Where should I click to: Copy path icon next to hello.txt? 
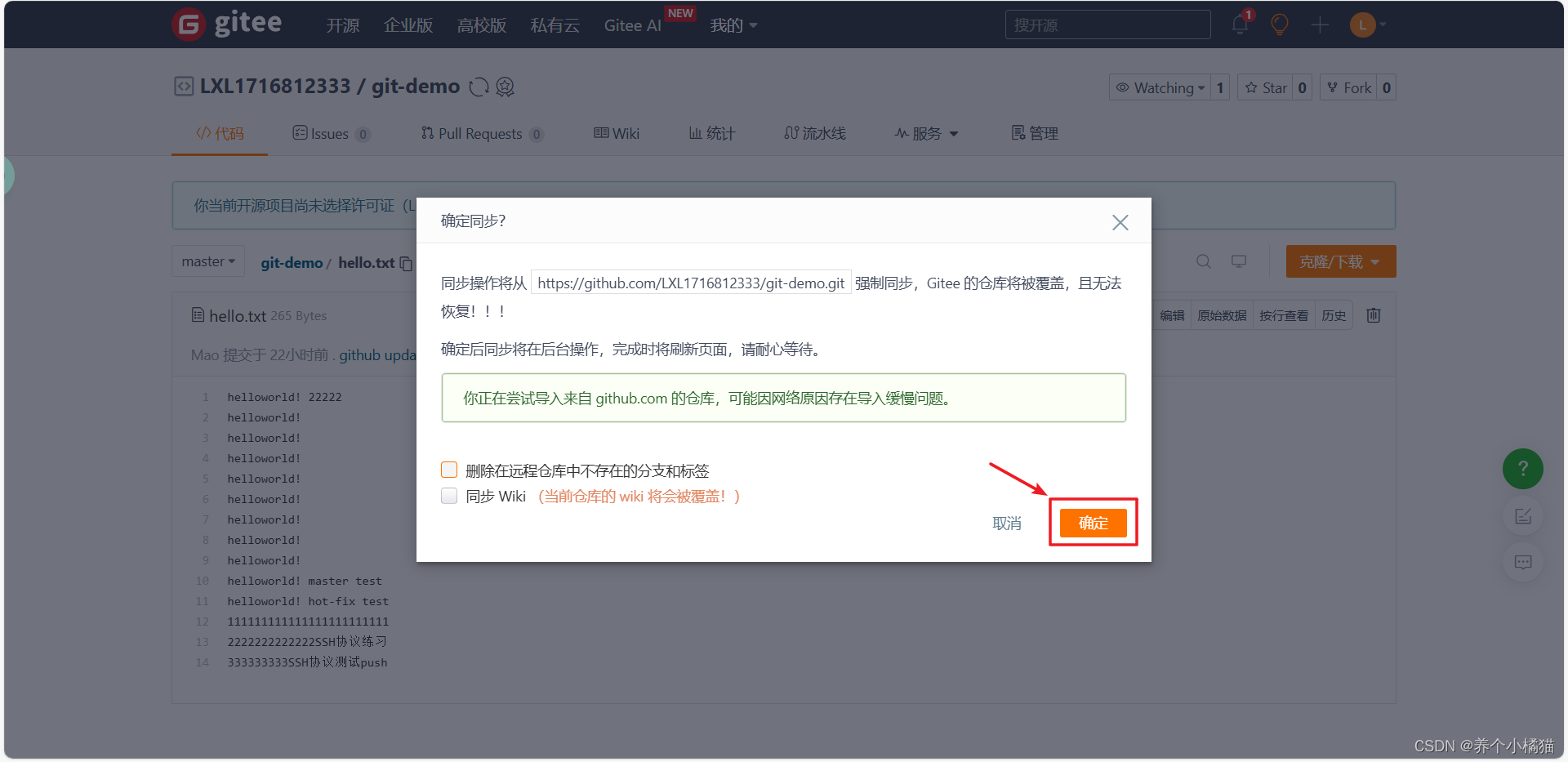(406, 263)
